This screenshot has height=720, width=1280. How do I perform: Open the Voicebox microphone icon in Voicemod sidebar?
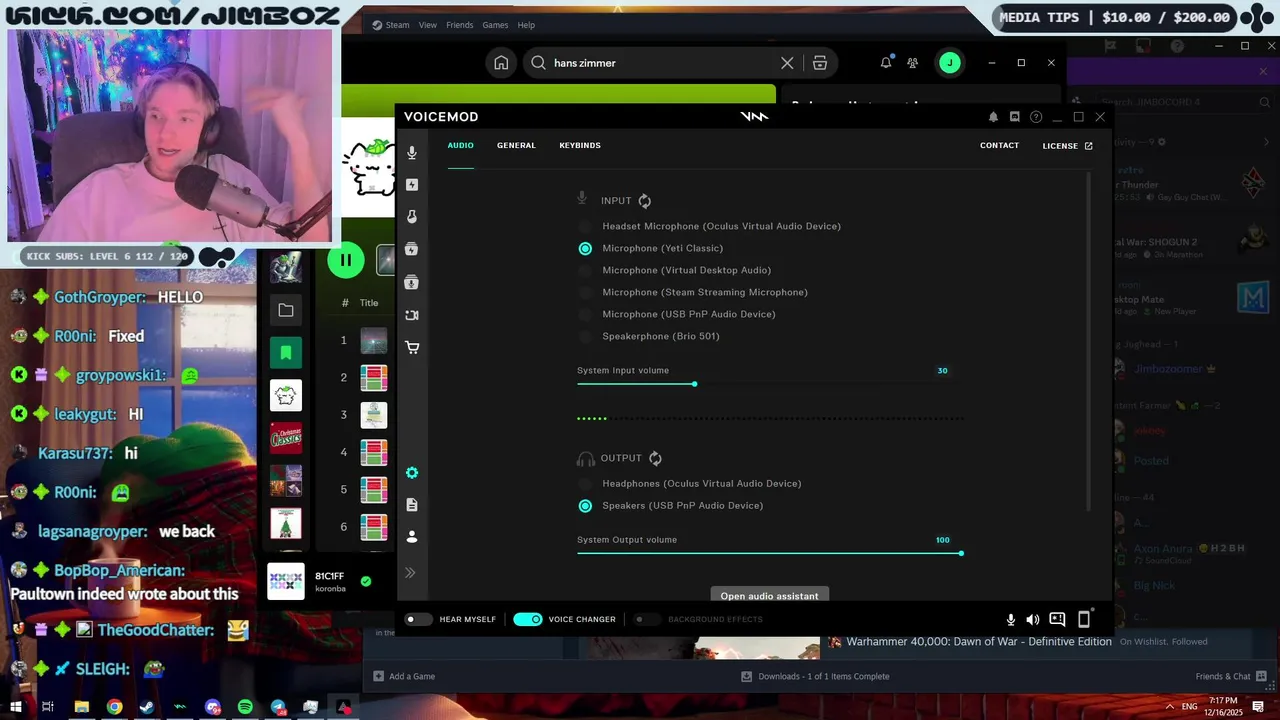click(x=412, y=153)
